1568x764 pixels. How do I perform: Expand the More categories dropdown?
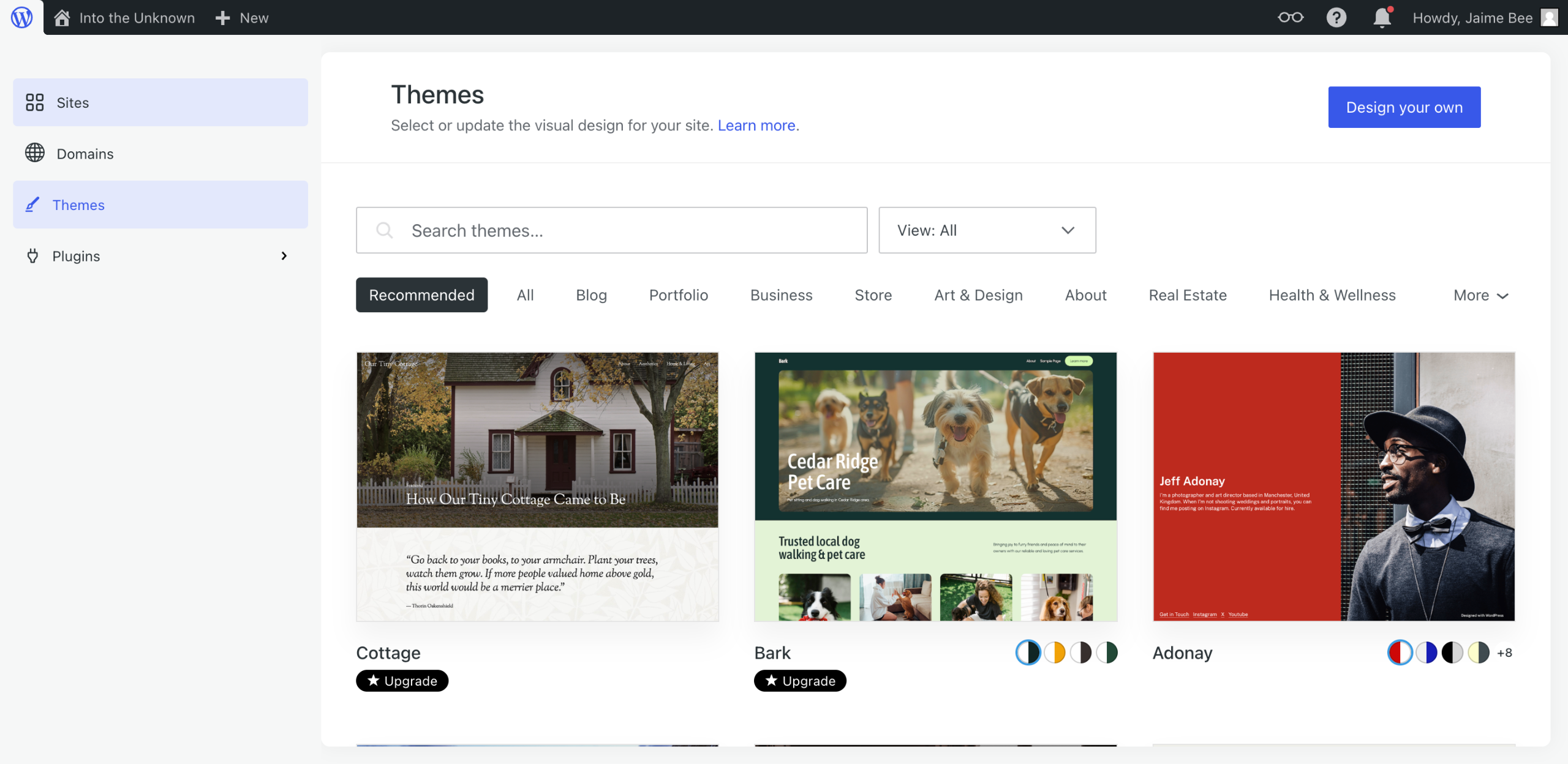click(x=1480, y=295)
